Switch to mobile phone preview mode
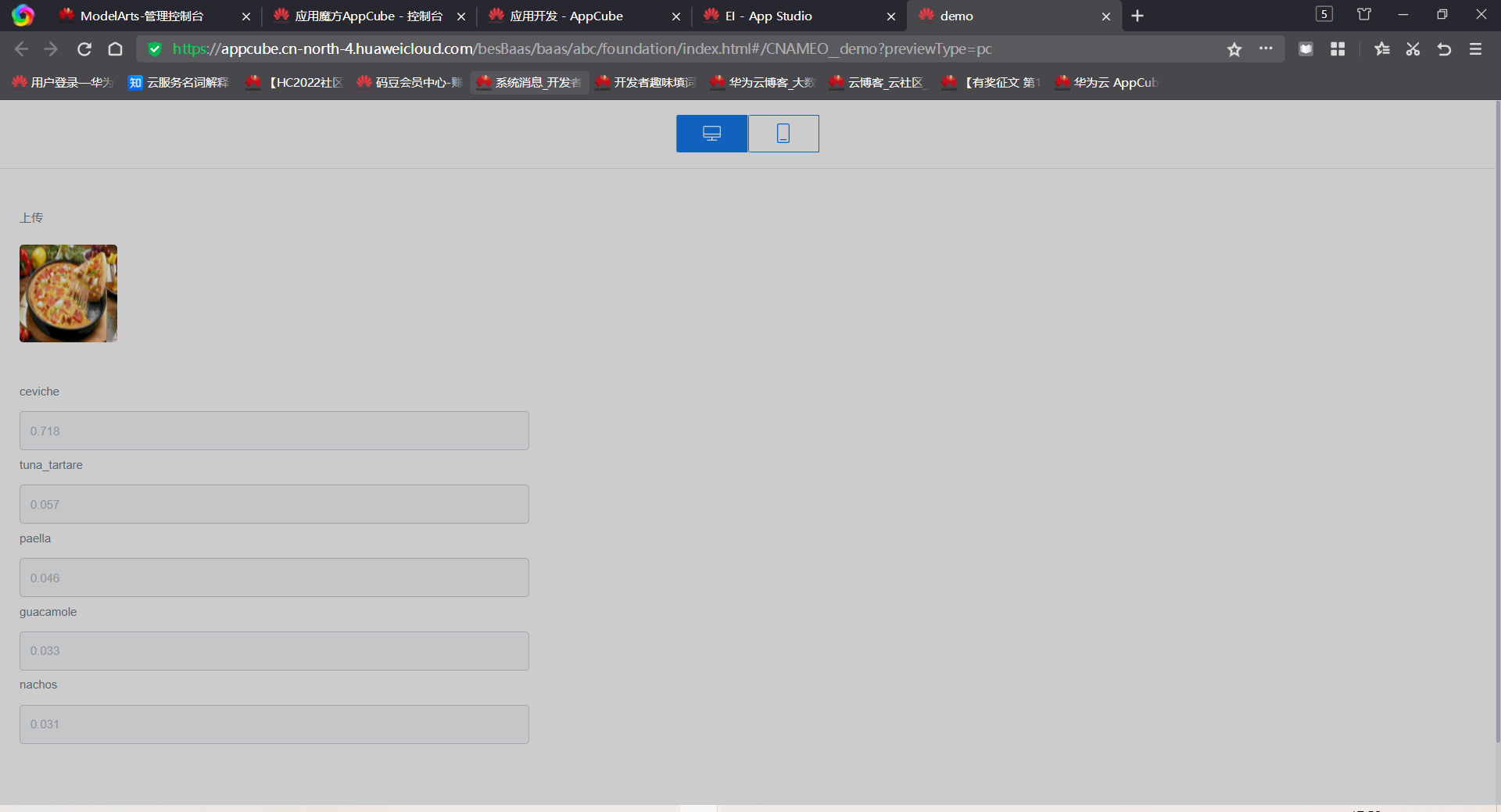The height and width of the screenshot is (812, 1501). click(x=783, y=134)
